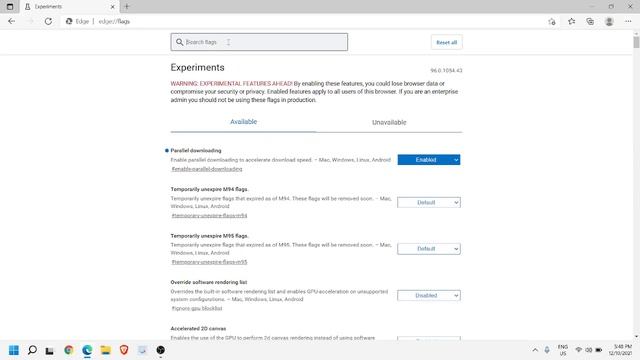Open the Windows Start menu

[x=14, y=350]
